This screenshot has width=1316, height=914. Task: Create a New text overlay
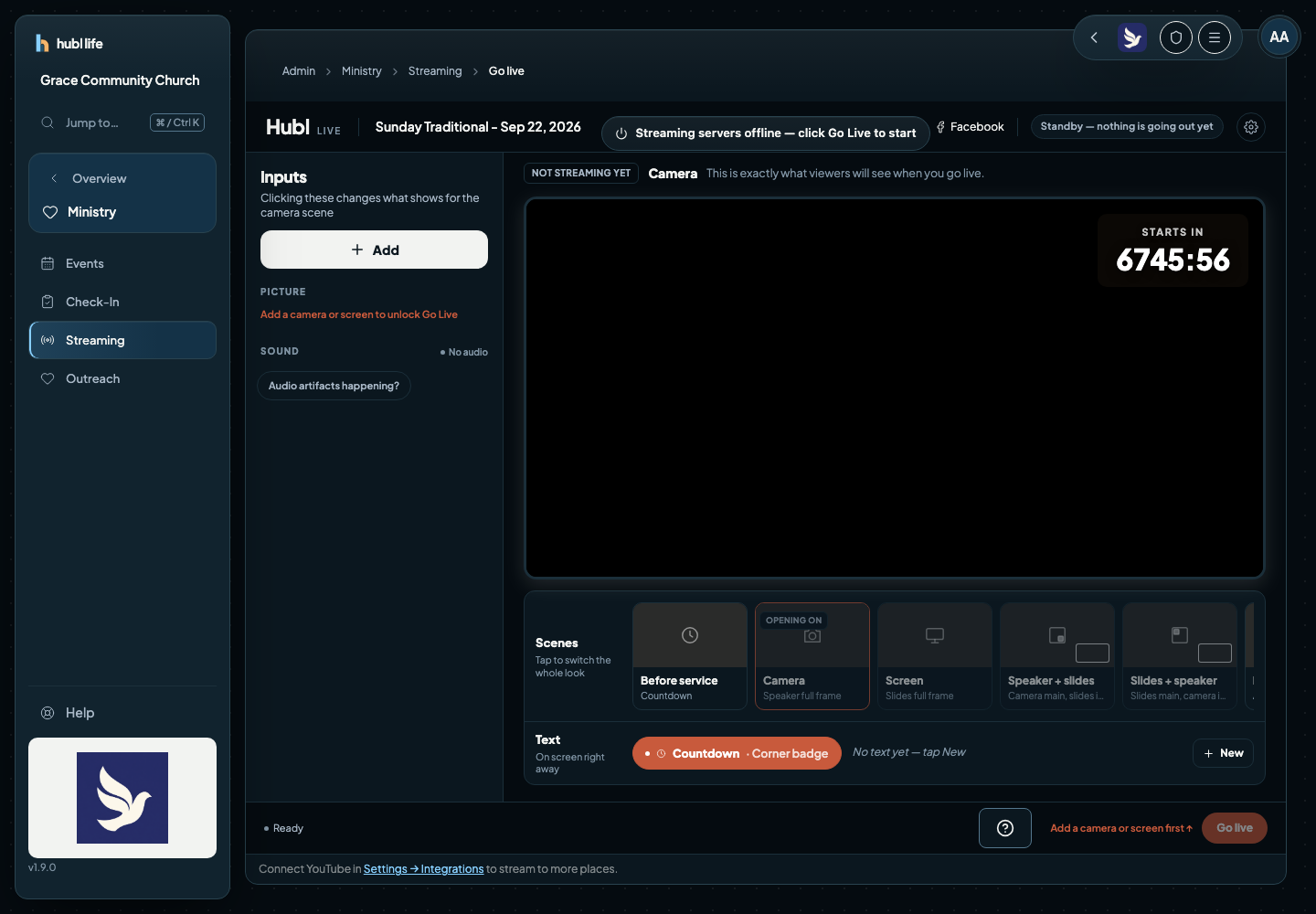(x=1223, y=753)
